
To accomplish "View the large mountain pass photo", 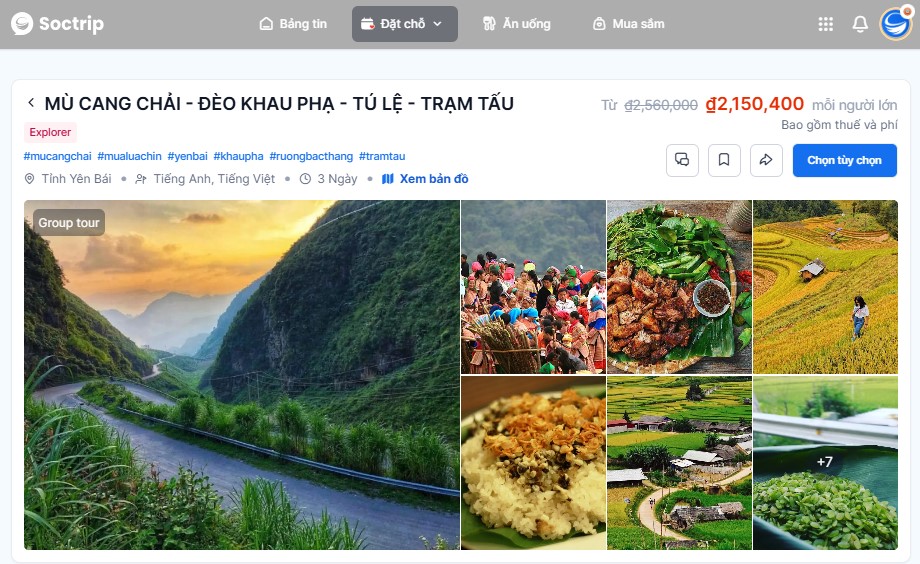I will coord(242,375).
